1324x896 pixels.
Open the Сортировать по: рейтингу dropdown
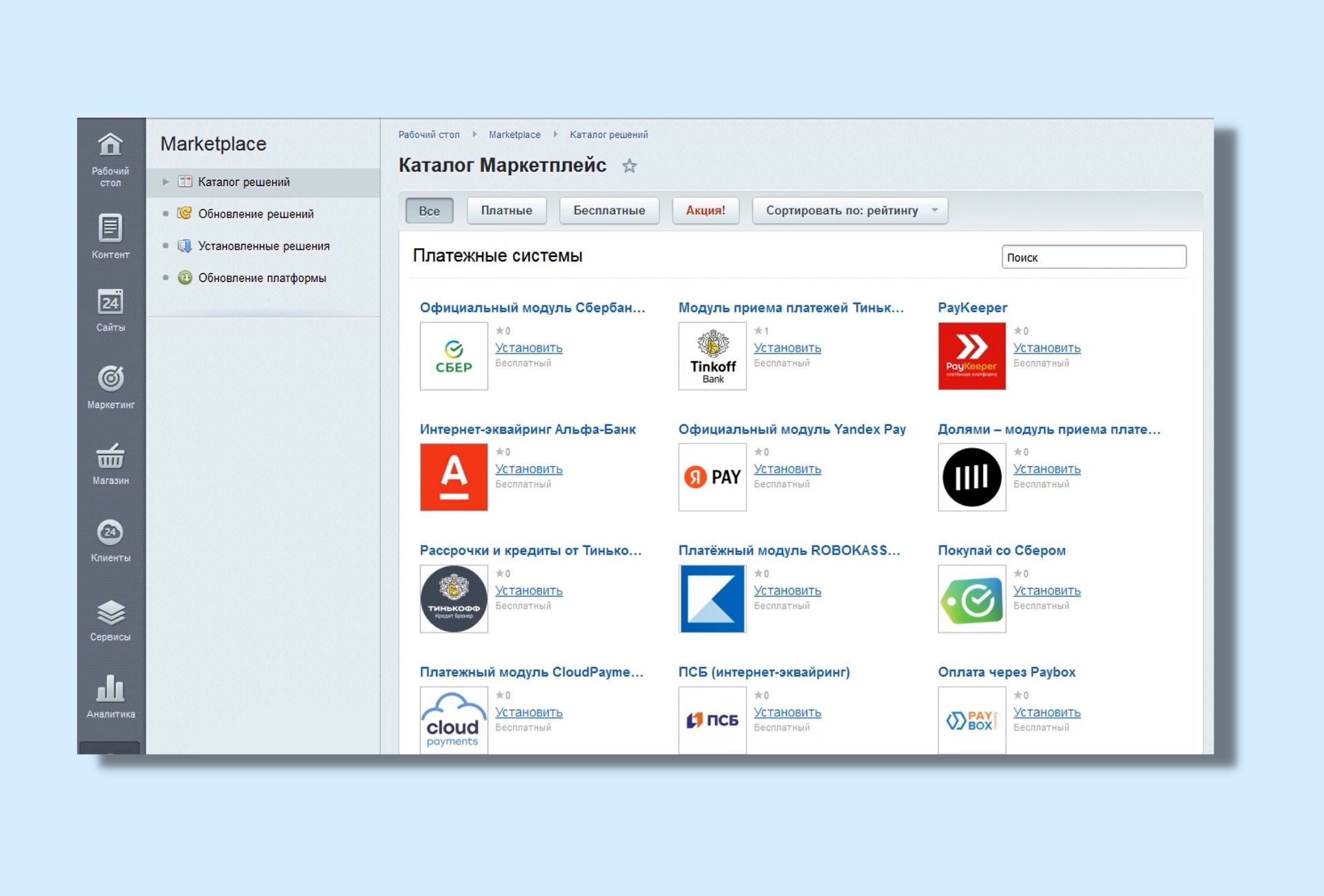850,210
